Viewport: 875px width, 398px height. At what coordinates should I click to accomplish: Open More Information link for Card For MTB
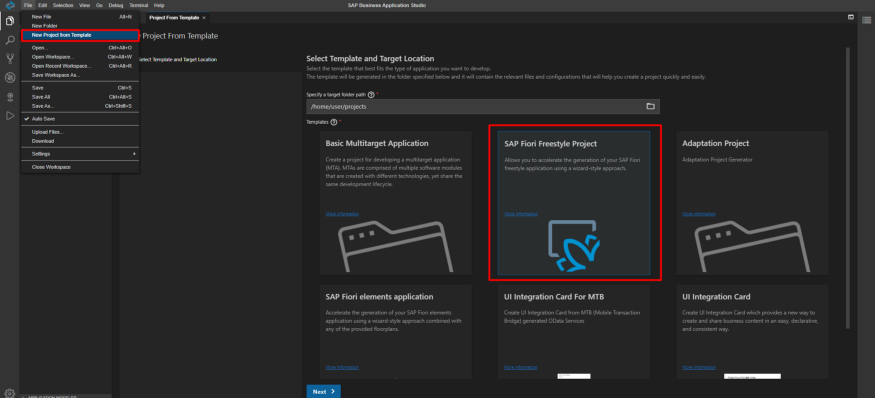coord(521,367)
